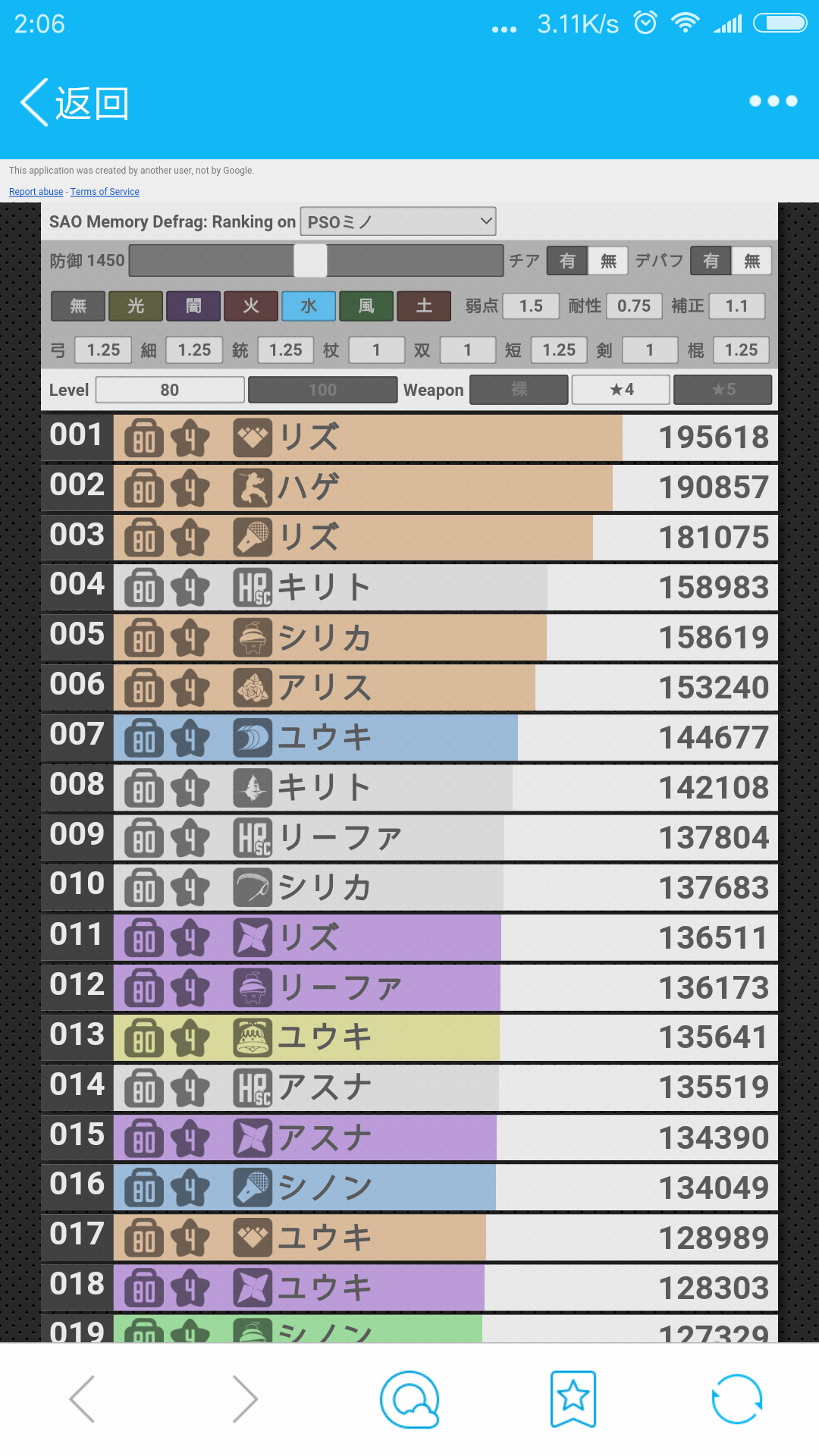Click the cupcake icon in rank 012 リーファ
819x1456 pixels.
pos(252,988)
